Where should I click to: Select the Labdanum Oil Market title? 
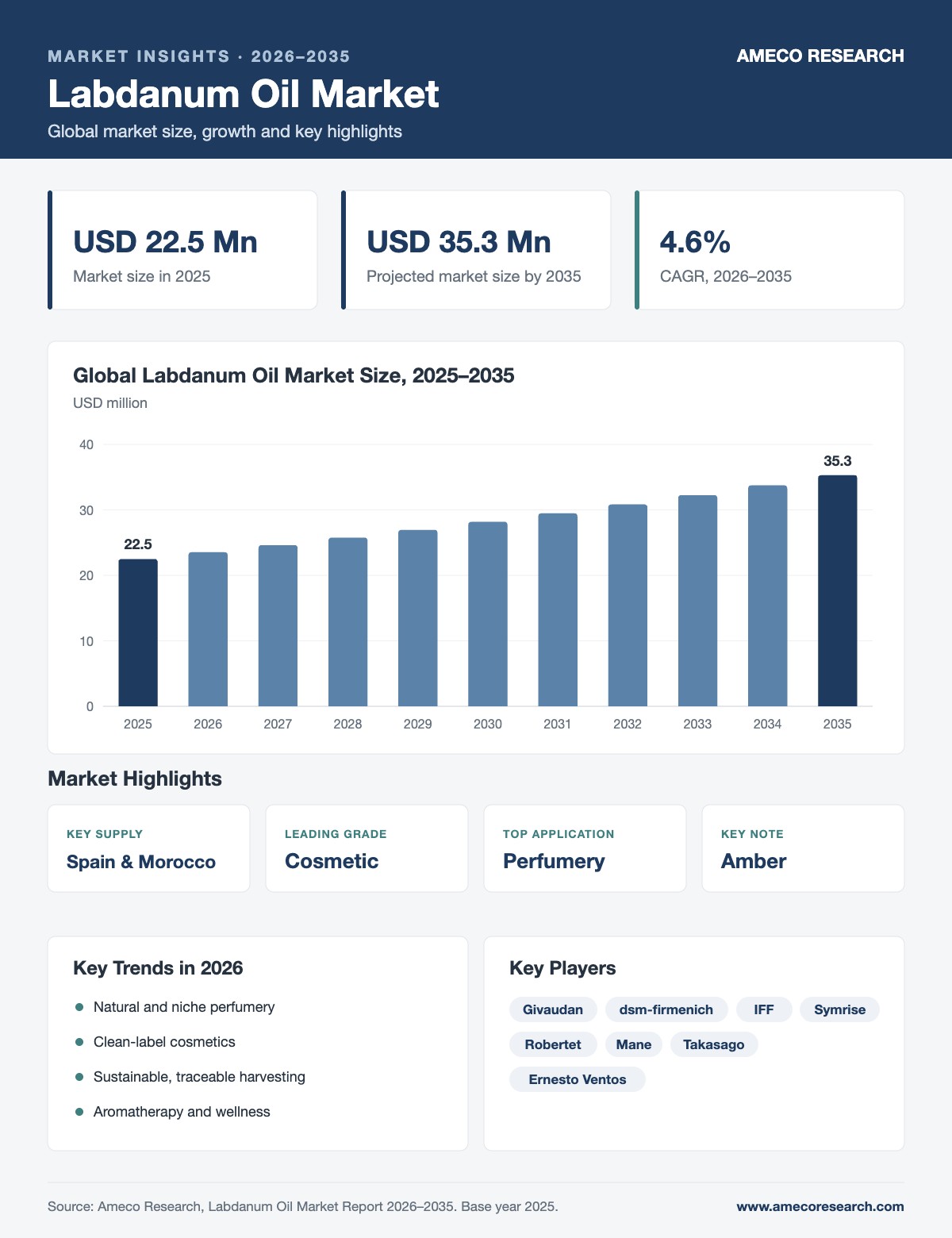pos(244,94)
